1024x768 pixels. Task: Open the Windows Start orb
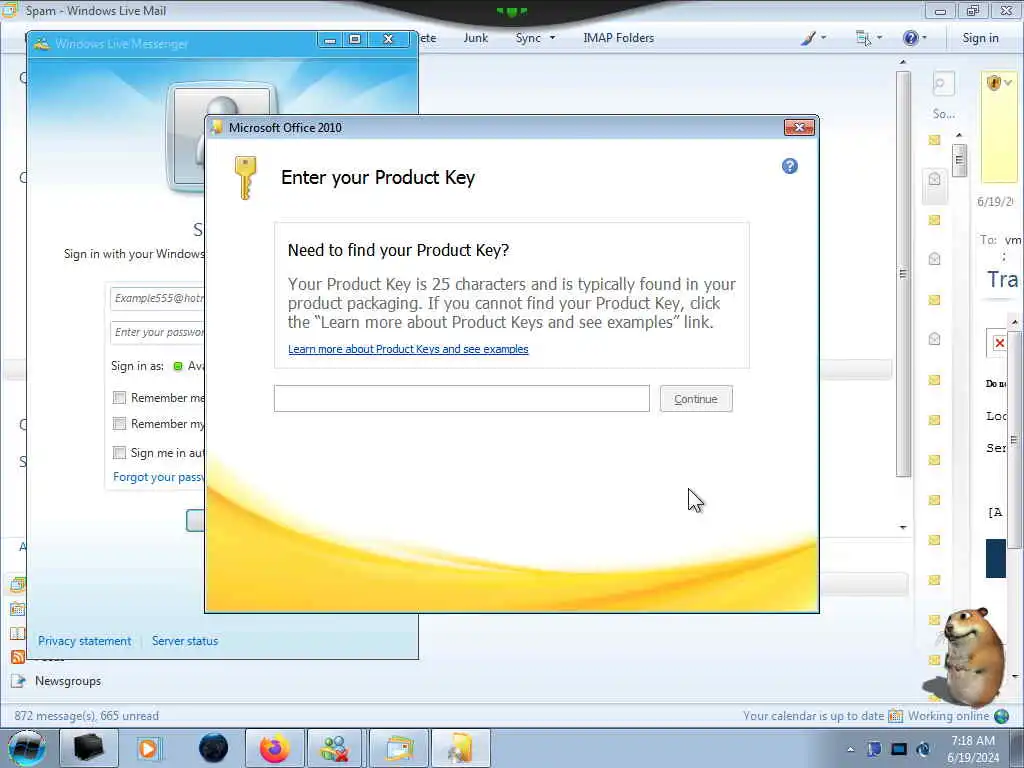26,748
